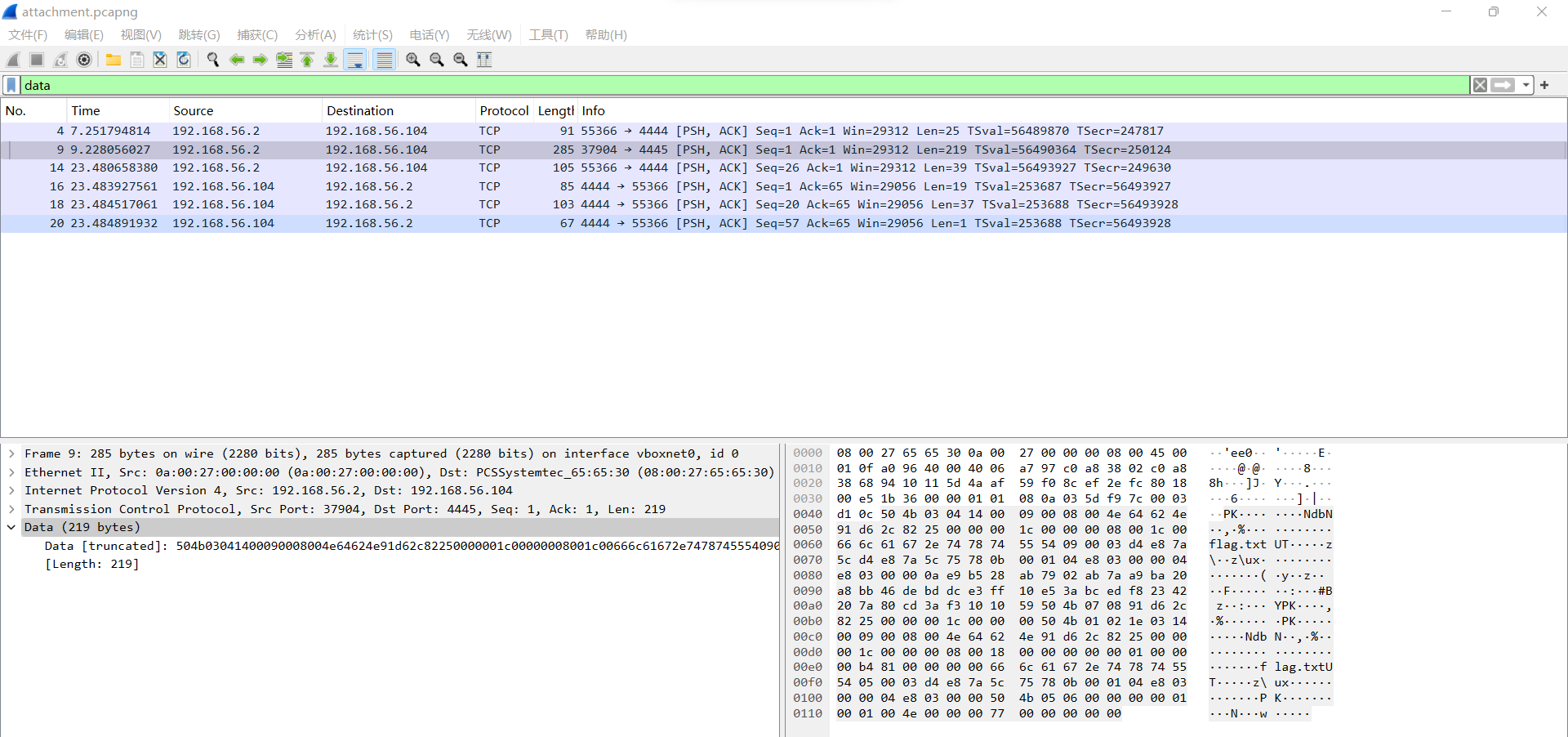The height and width of the screenshot is (737, 1568).
Task: Sort by the Info column header
Action: tap(1071, 111)
